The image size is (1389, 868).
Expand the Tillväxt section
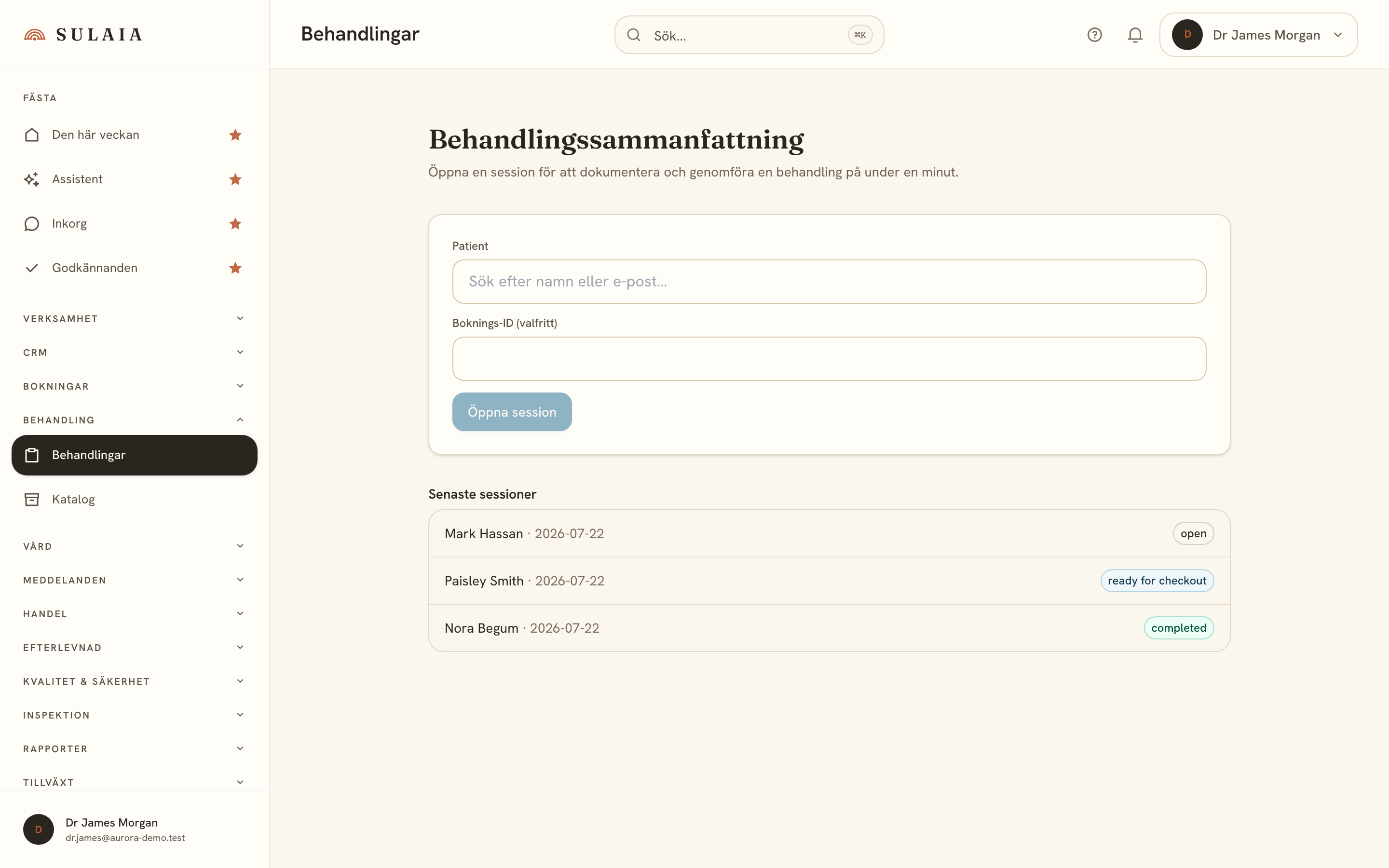coord(134,783)
